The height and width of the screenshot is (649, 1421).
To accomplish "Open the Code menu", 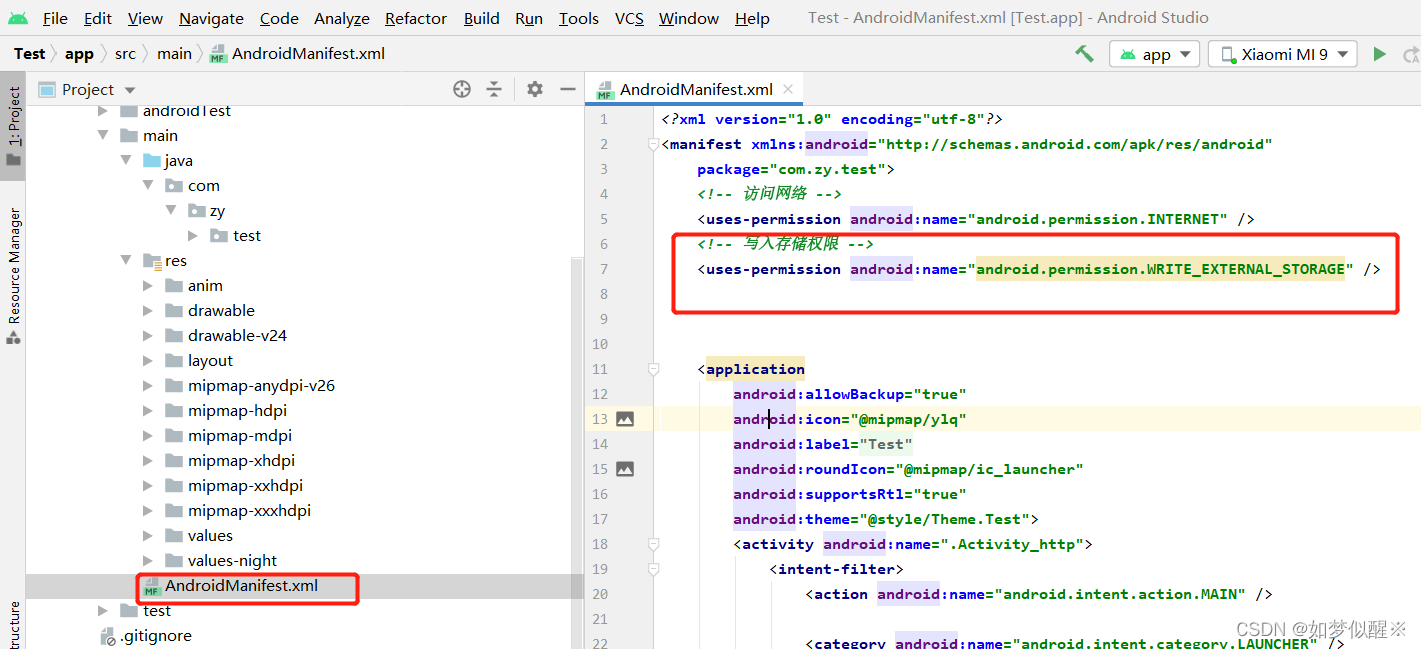I will click(x=279, y=18).
